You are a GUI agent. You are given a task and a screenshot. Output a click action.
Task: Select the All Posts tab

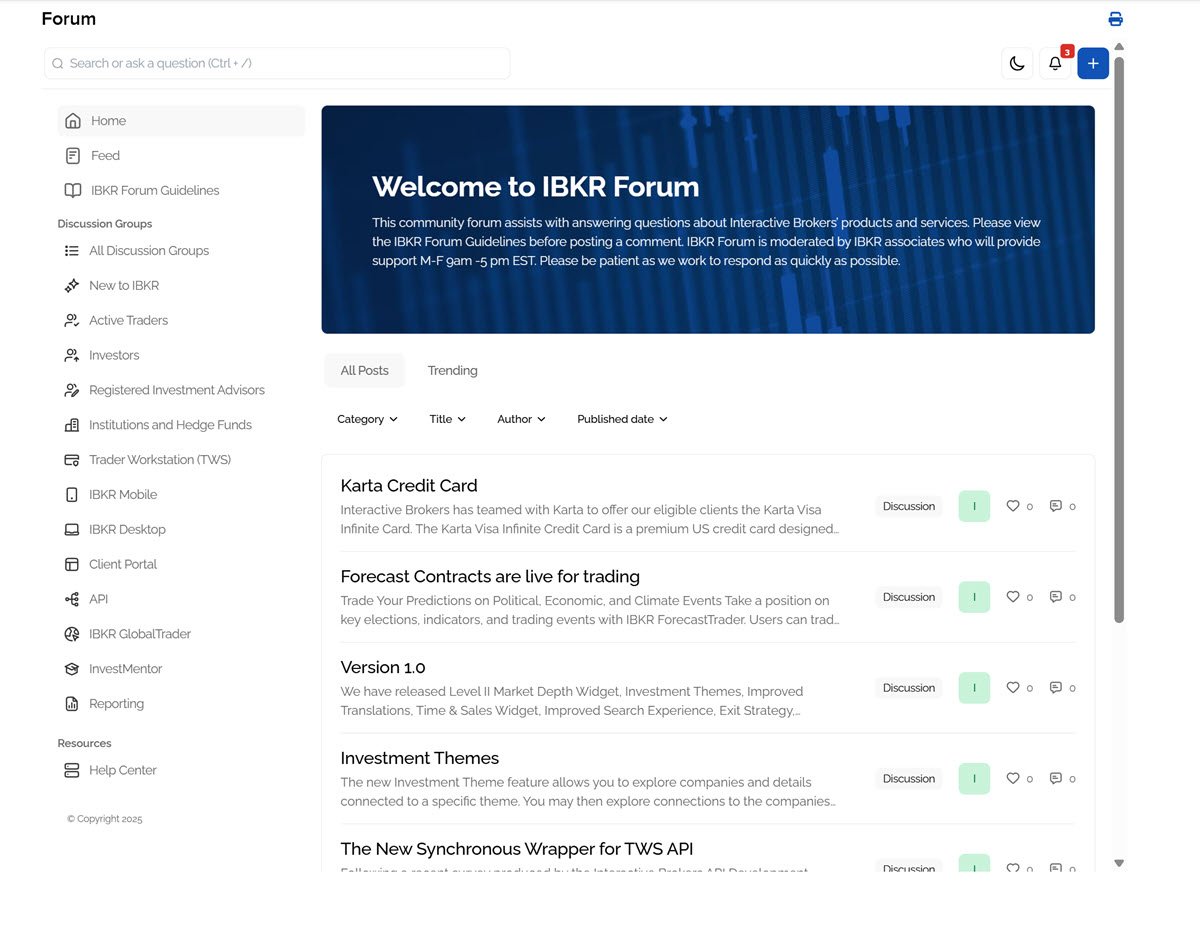tap(364, 370)
